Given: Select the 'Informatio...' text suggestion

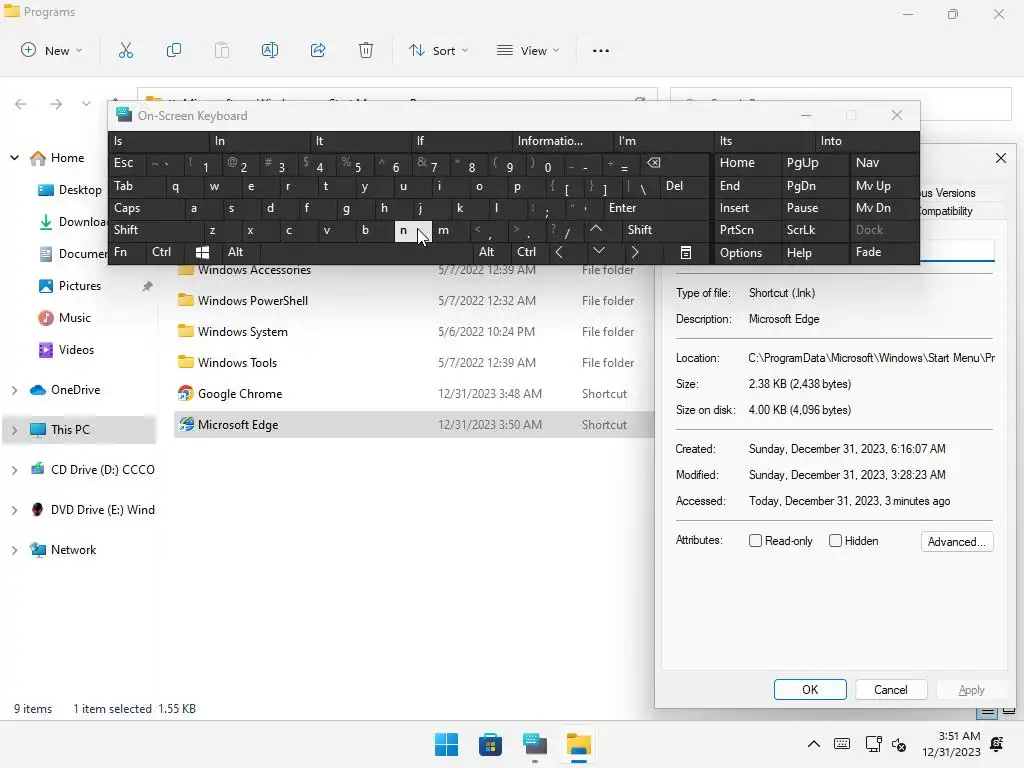Looking at the screenshot, I should 563,141.
